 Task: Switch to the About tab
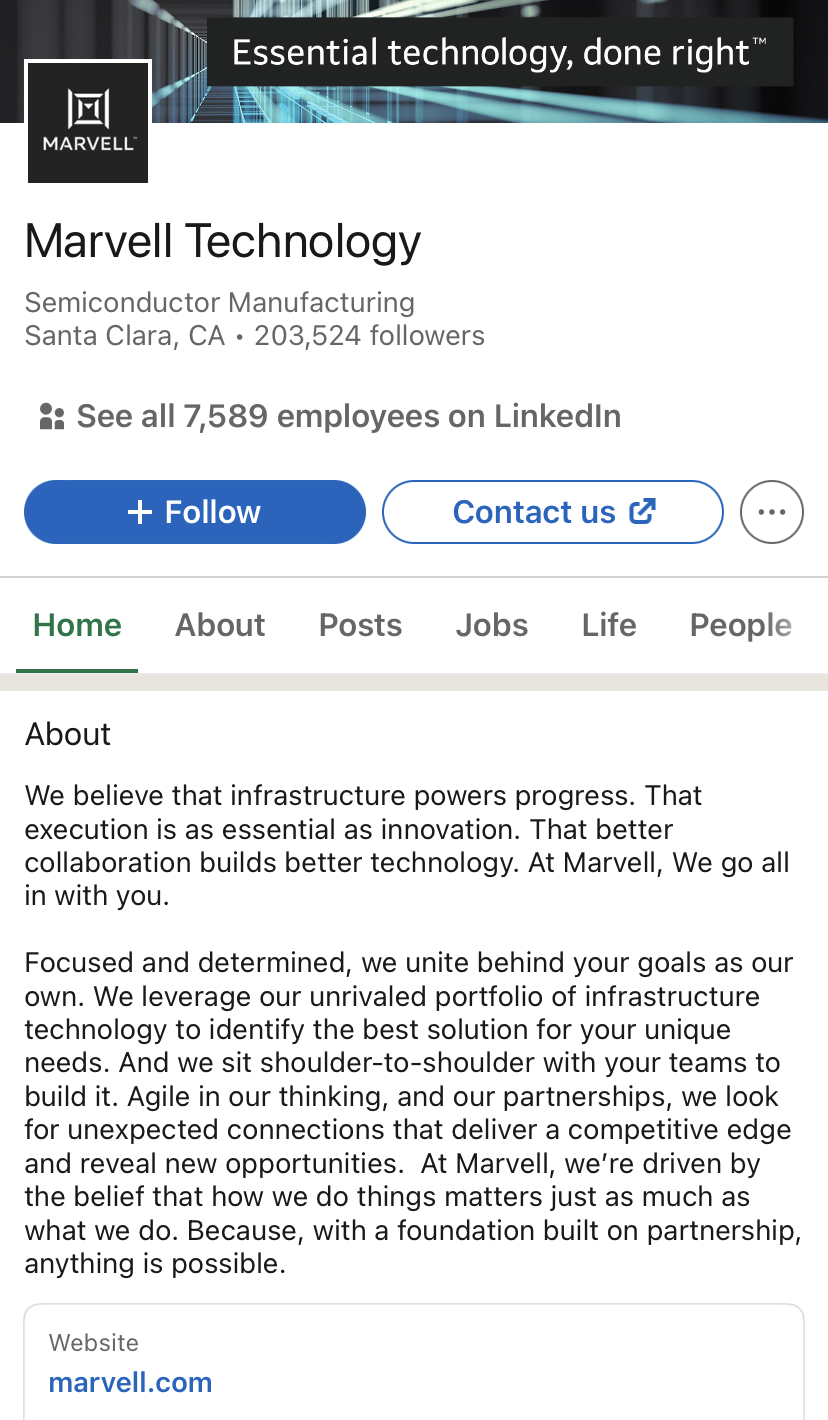click(x=220, y=625)
